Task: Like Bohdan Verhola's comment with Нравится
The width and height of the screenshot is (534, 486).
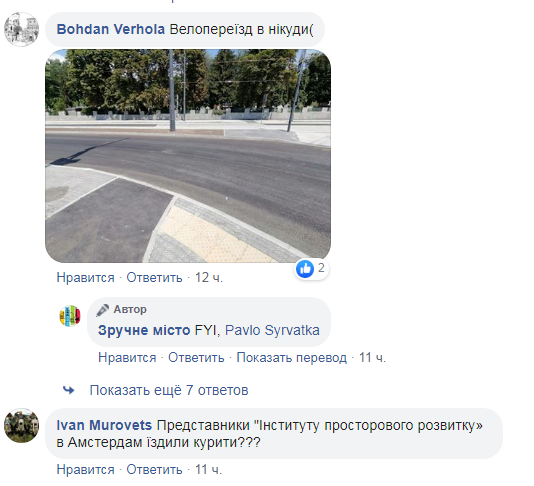Action: click(x=85, y=278)
